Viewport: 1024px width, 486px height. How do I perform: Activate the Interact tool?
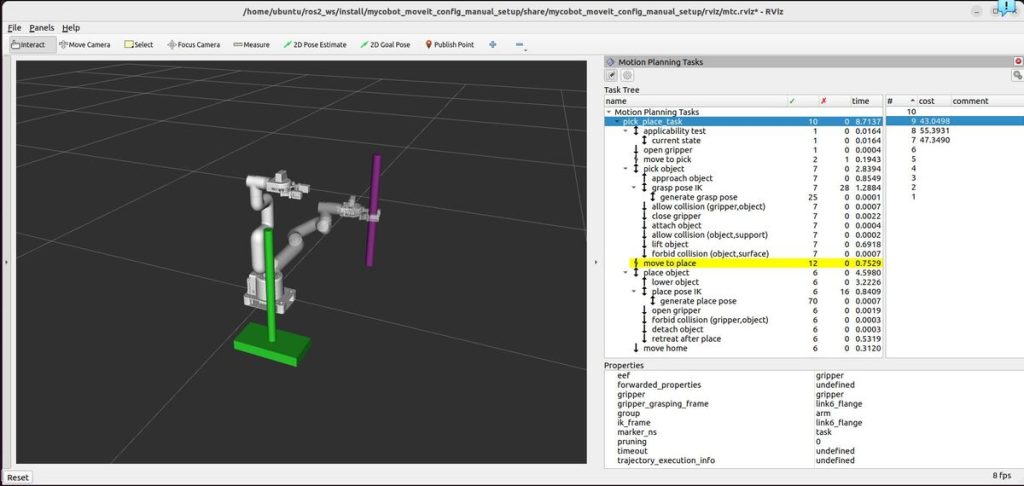(x=28, y=44)
